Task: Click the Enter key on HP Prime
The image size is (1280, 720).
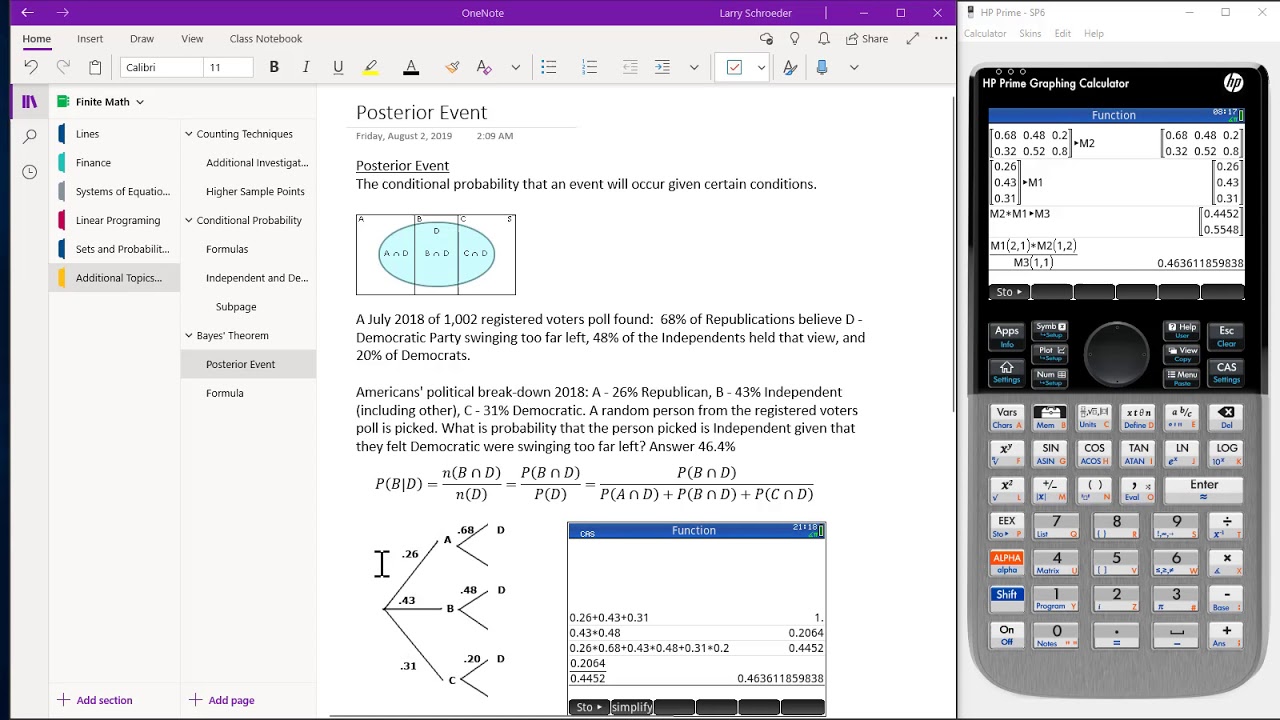Action: tap(1204, 489)
